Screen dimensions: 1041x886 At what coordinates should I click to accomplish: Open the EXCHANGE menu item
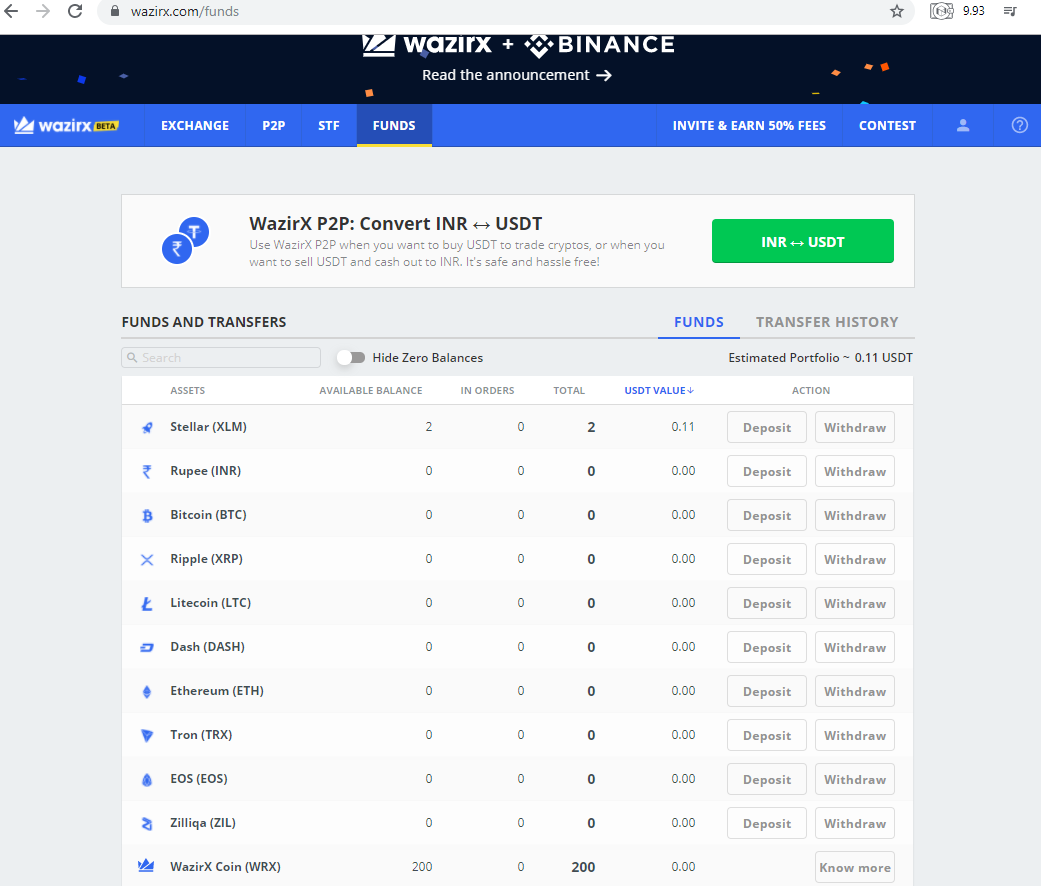tap(195, 125)
